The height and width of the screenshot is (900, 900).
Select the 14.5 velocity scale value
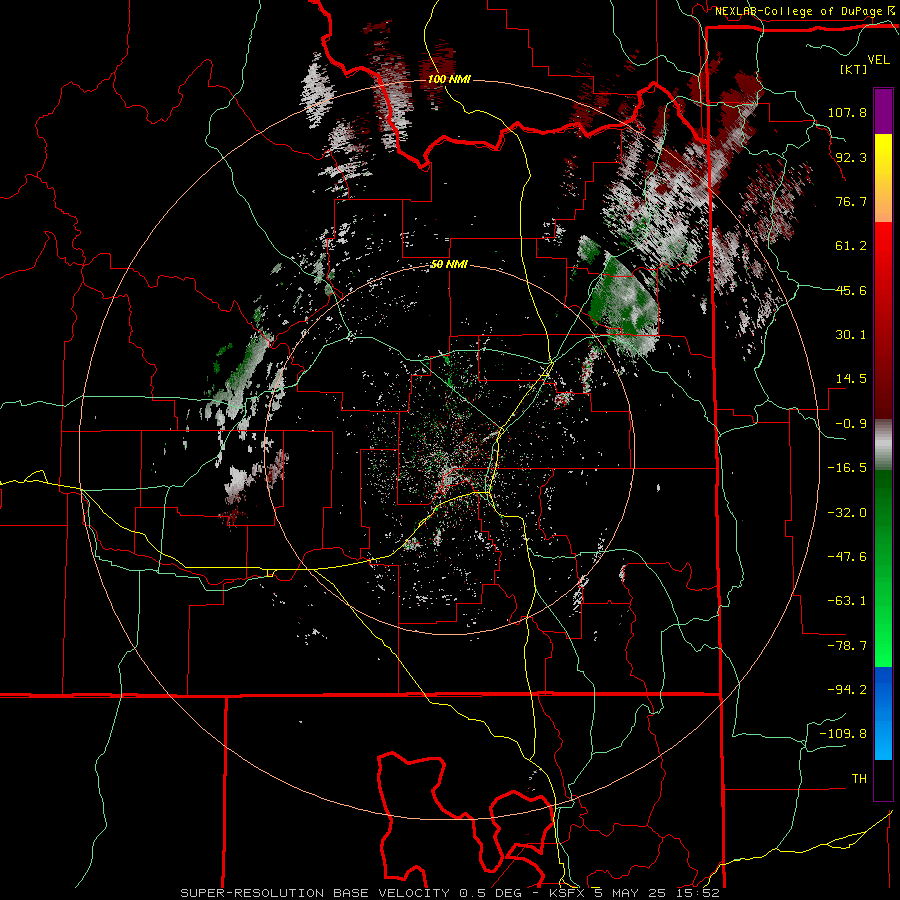[851, 379]
